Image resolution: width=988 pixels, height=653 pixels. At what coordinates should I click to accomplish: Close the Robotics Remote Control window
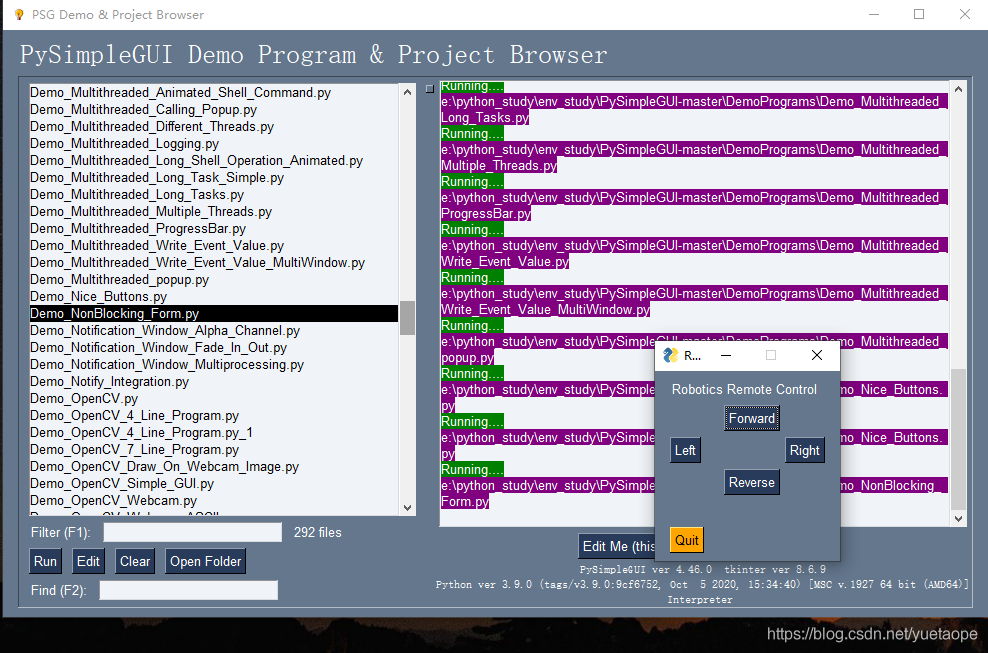(817, 355)
